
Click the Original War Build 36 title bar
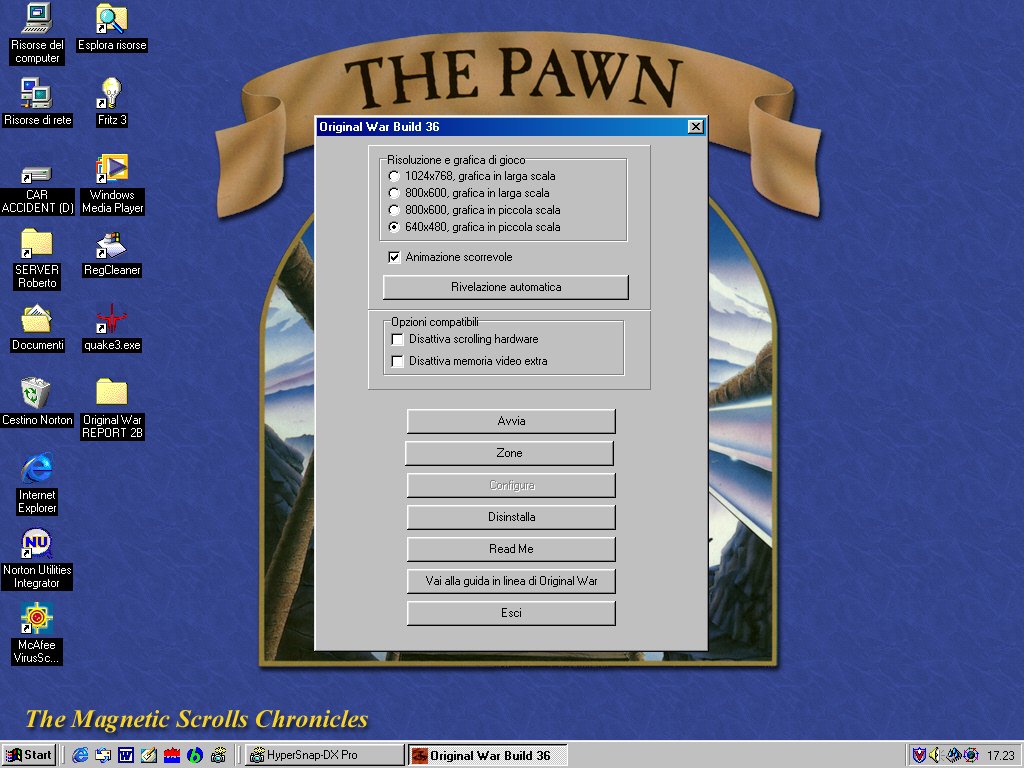coord(500,127)
